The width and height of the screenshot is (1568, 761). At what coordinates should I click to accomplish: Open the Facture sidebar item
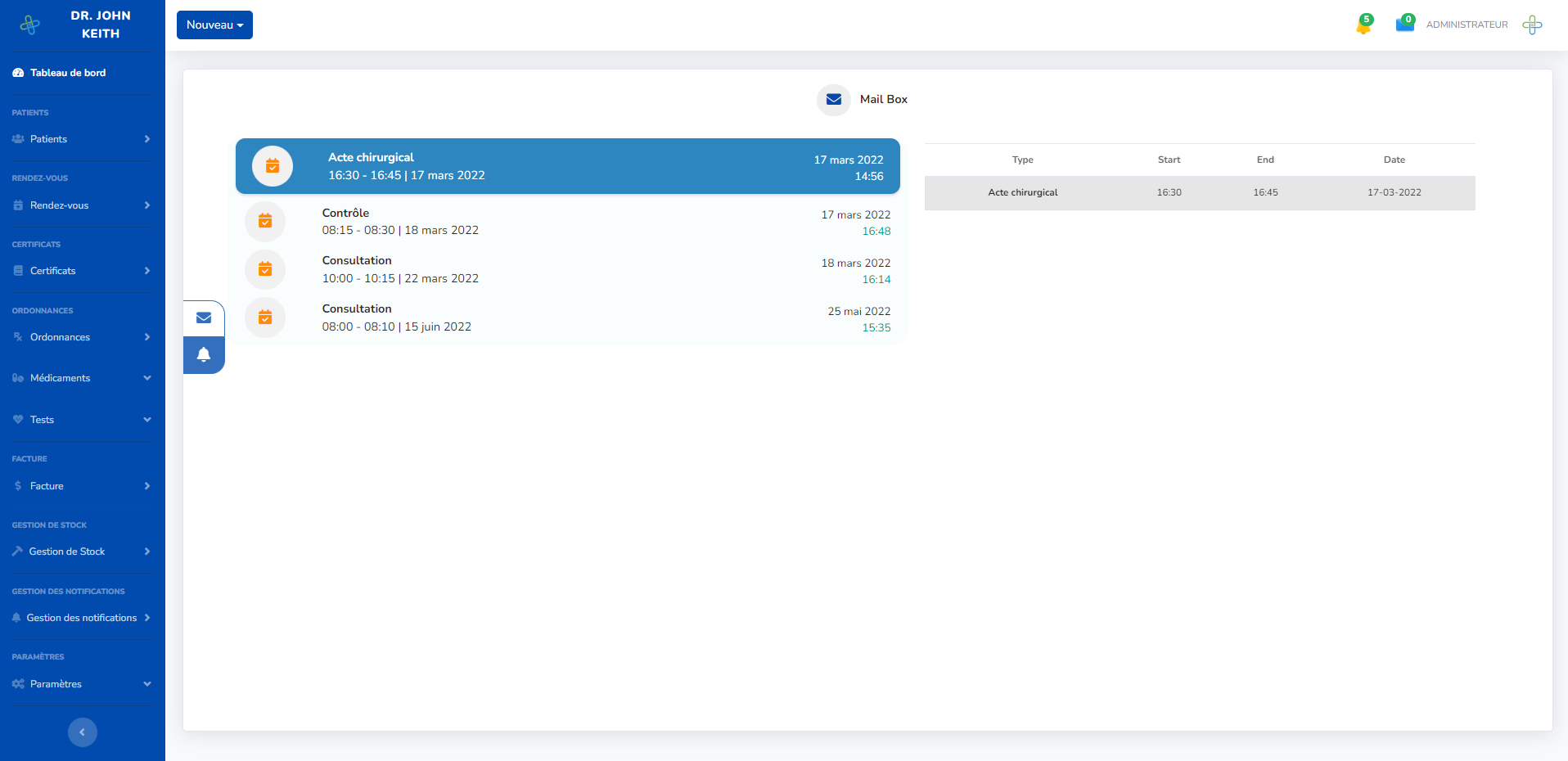(82, 486)
